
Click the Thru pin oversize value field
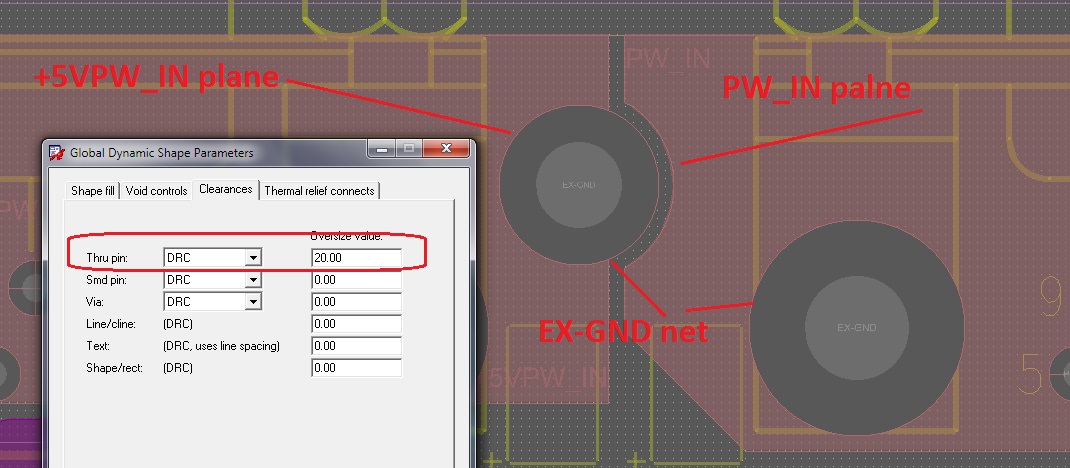(356, 258)
